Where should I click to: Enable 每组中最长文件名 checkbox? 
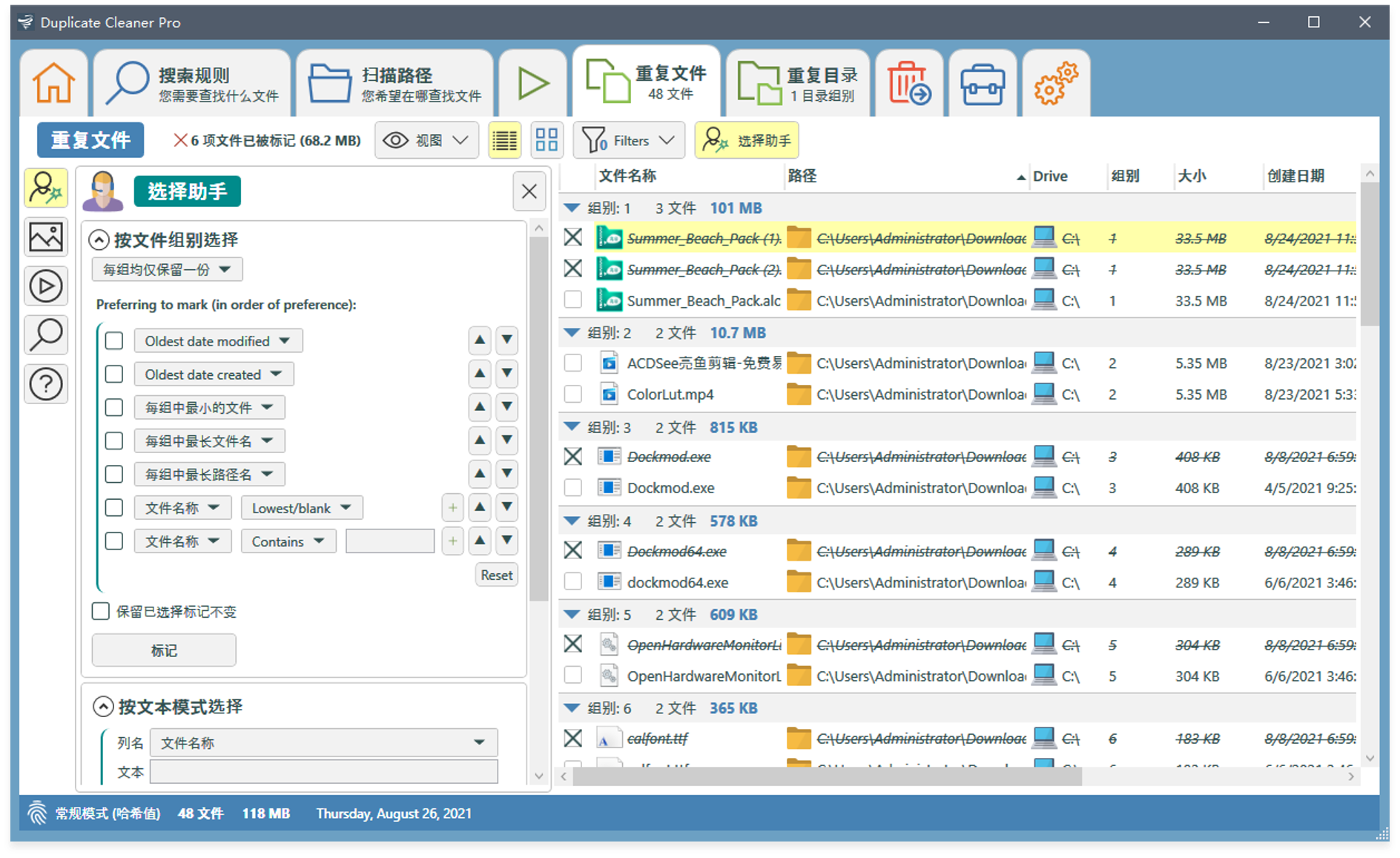pyautogui.click(x=114, y=441)
